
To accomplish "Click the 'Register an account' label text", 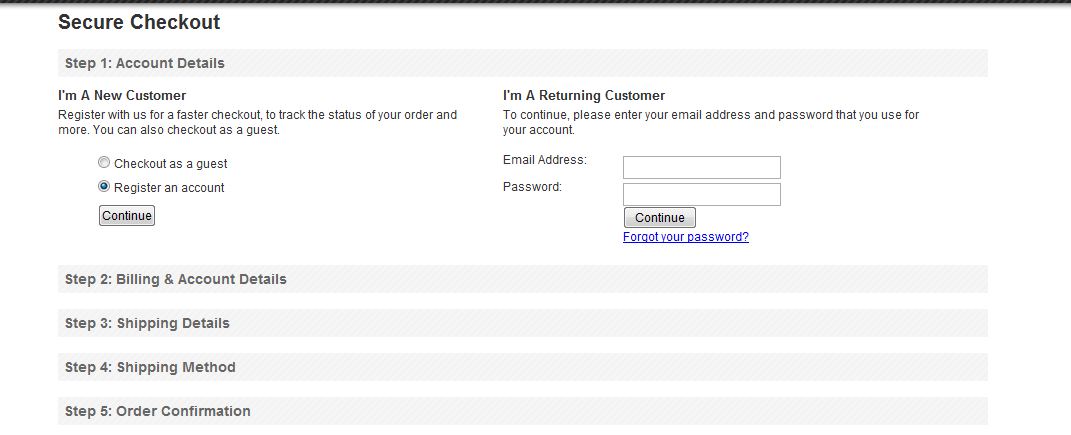I will pos(169,187).
